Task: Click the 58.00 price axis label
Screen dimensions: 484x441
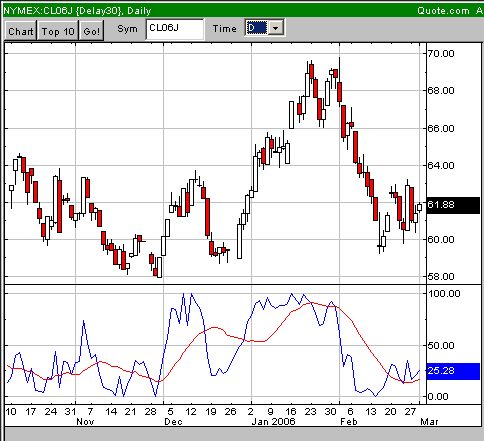Action: pos(441,277)
